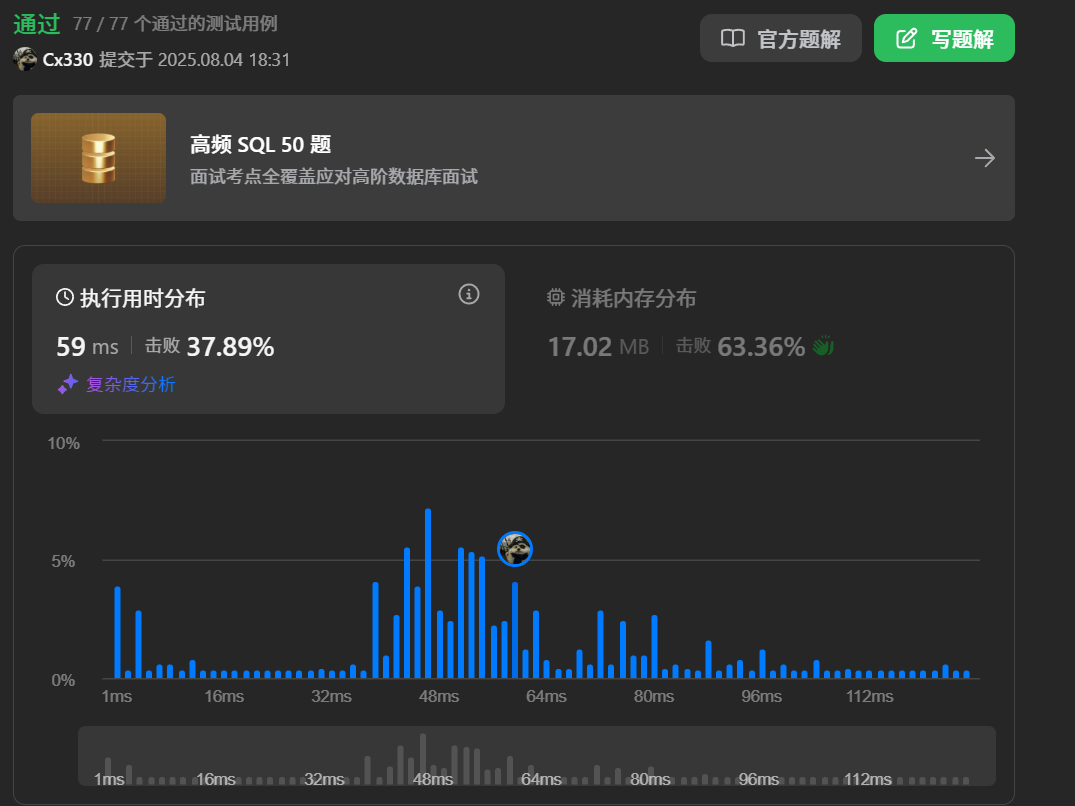Image resolution: width=1075 pixels, height=806 pixels.
Task: Select the 执行用时分布 runtime distribution card
Action: coord(268,339)
